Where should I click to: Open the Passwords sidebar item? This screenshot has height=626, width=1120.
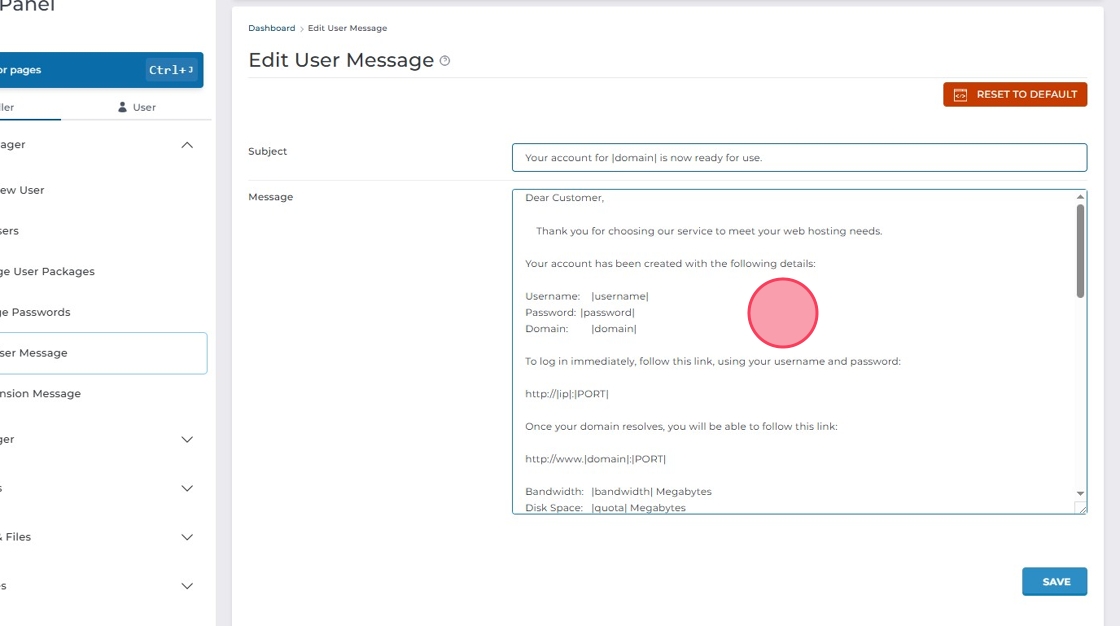coord(38,312)
